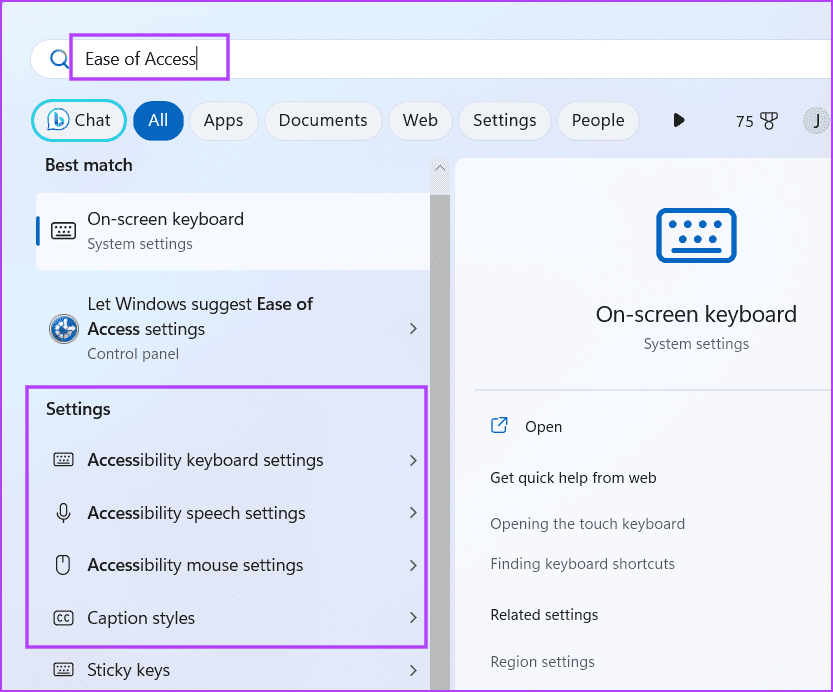Open the On-screen keyboard via Open button
The height and width of the screenshot is (692, 833).
[543, 426]
